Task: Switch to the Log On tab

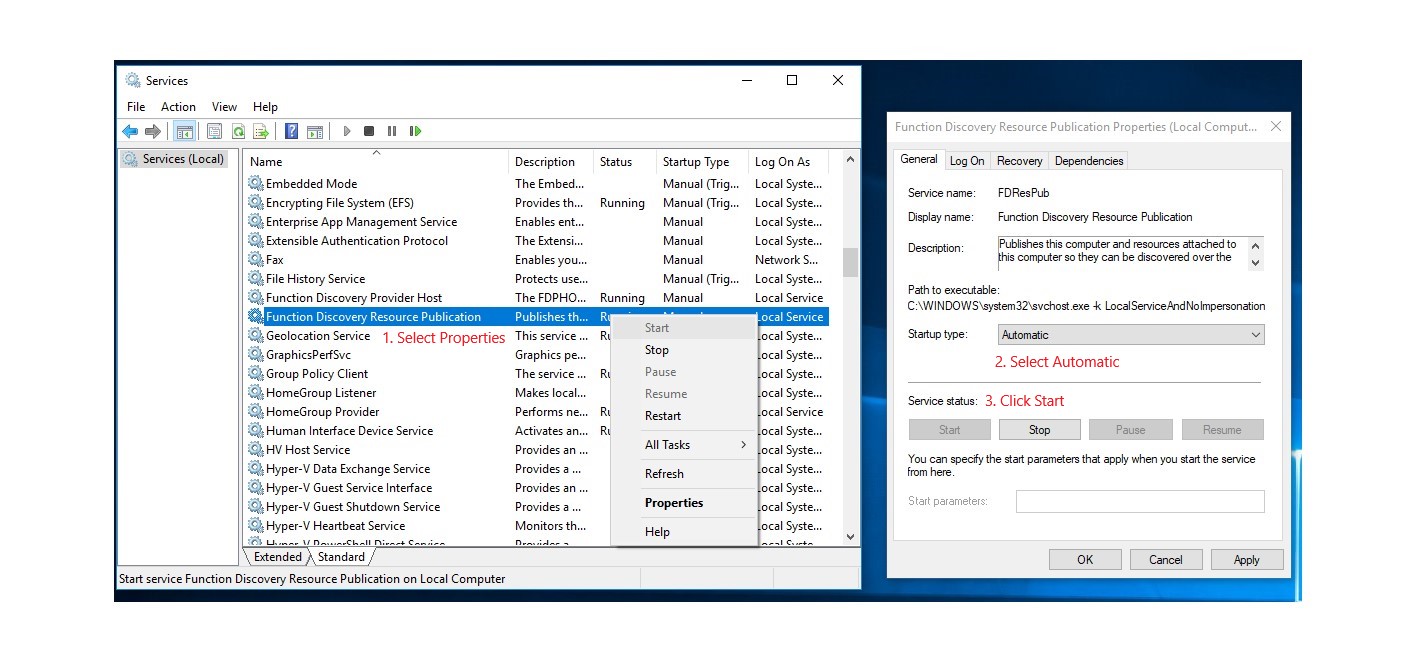Action: (x=967, y=160)
